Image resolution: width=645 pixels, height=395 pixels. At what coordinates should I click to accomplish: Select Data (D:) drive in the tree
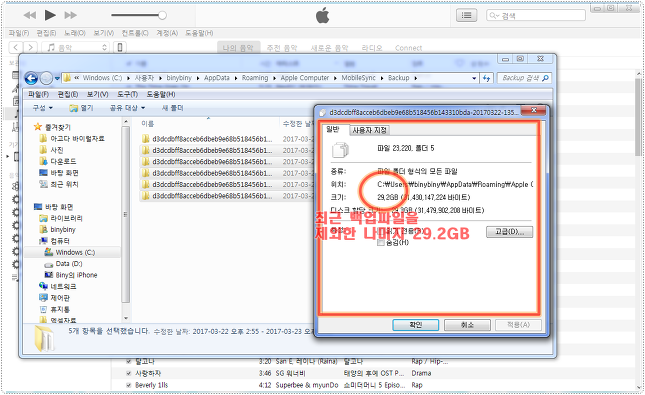(63, 264)
